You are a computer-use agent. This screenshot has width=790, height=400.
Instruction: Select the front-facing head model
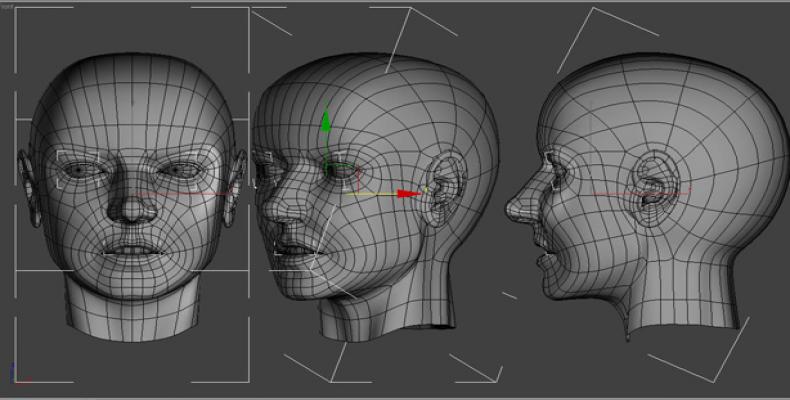pos(132,195)
